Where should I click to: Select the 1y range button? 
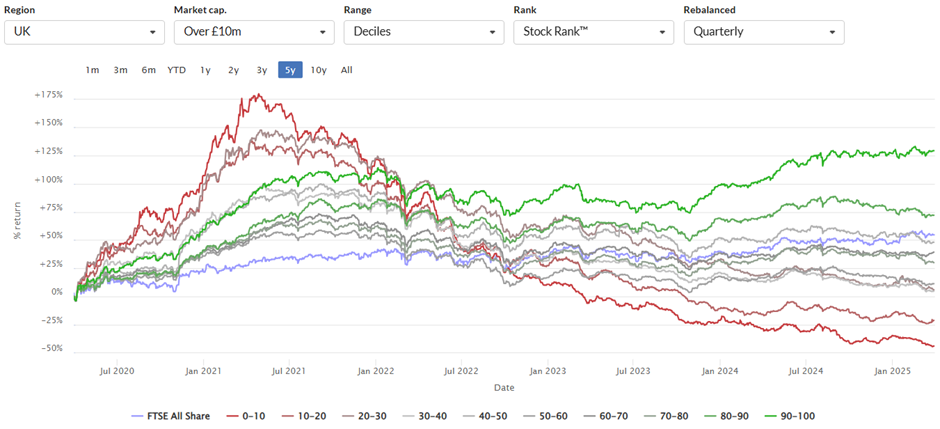[205, 70]
